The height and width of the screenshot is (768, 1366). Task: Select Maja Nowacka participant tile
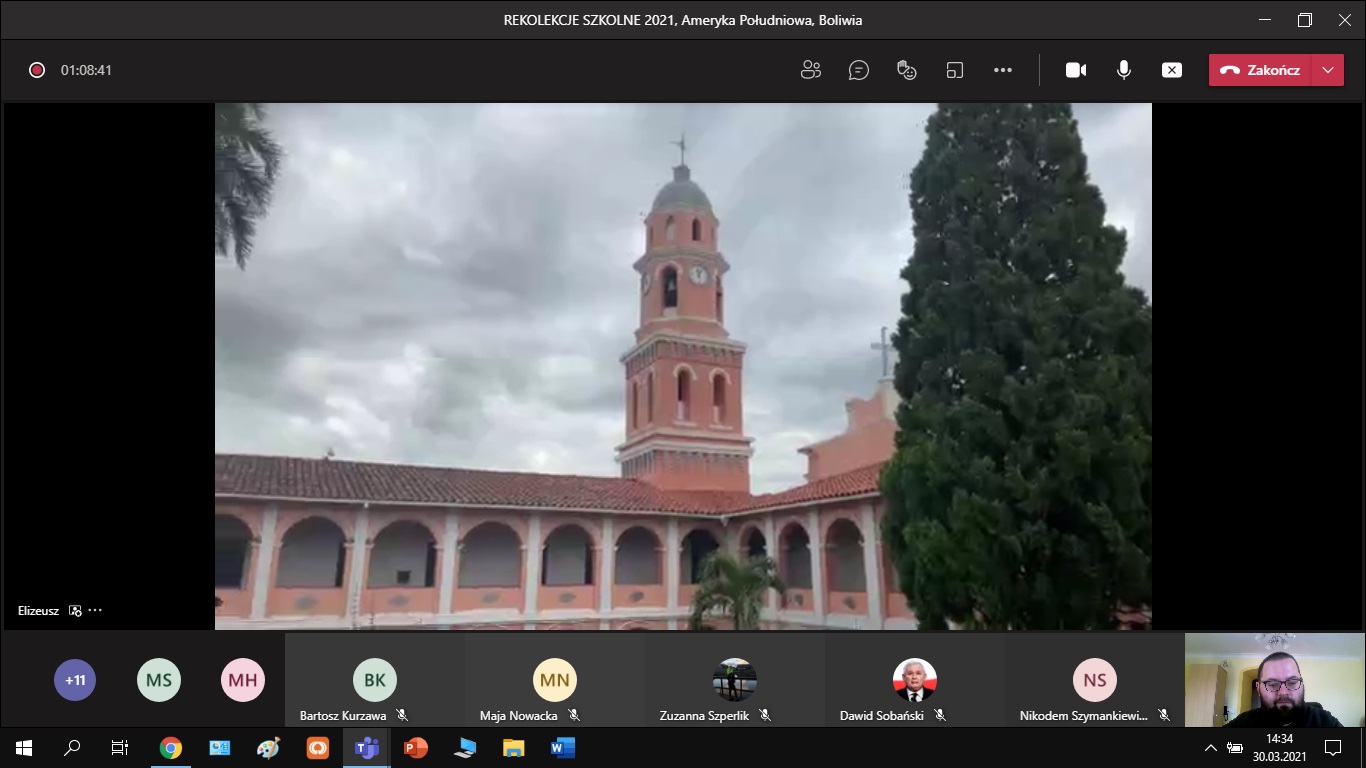555,682
